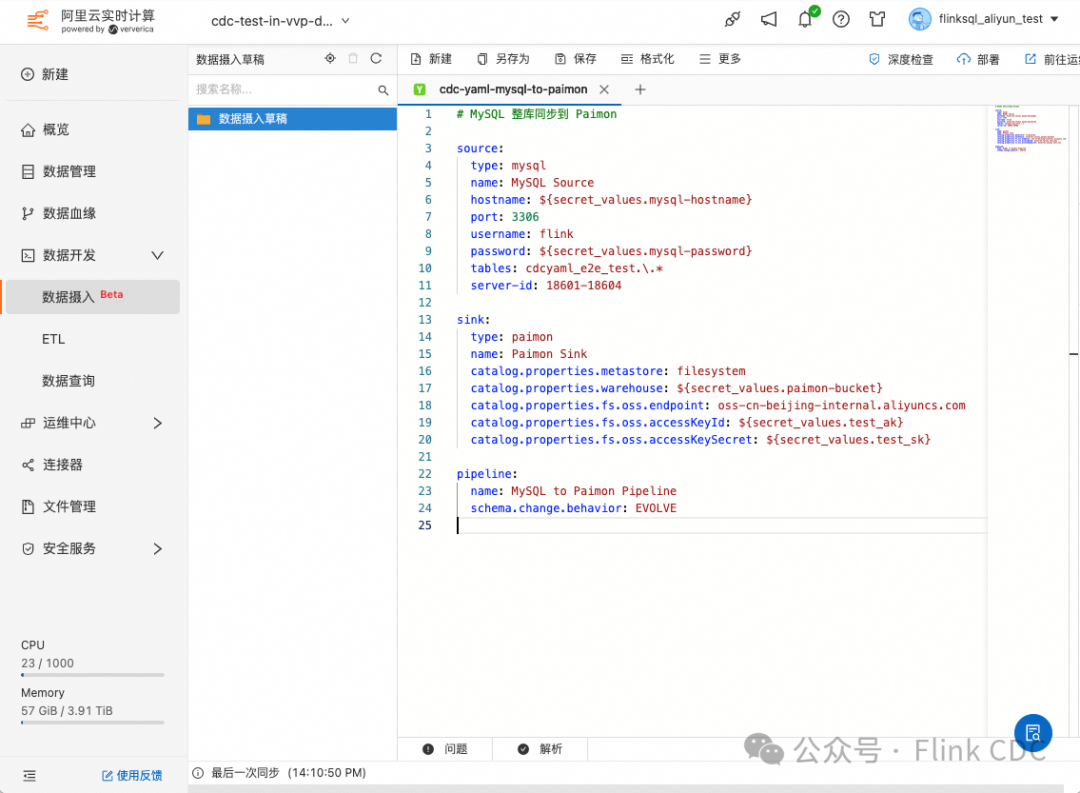The image size is (1080, 793).
Task: Select 数据摄入 Beta menu item
Action: click(x=93, y=297)
